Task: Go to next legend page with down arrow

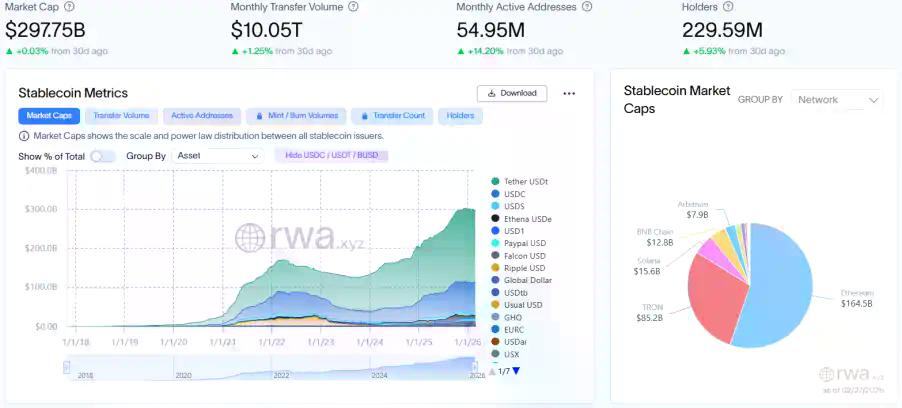Action: pyautogui.click(x=516, y=371)
